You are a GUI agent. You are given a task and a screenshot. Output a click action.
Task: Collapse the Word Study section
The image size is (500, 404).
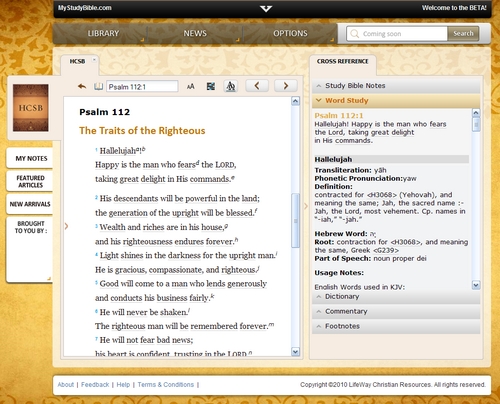click(396, 101)
